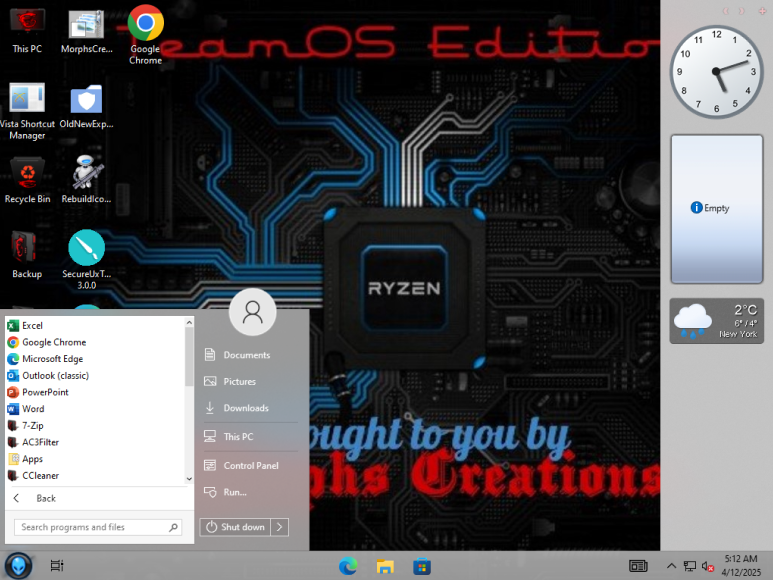Expand the AC3Filter folder in the start menu

tap(96, 443)
